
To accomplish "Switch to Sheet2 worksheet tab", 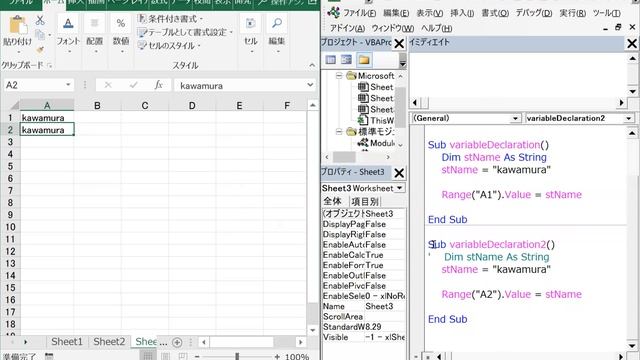I will (109, 342).
